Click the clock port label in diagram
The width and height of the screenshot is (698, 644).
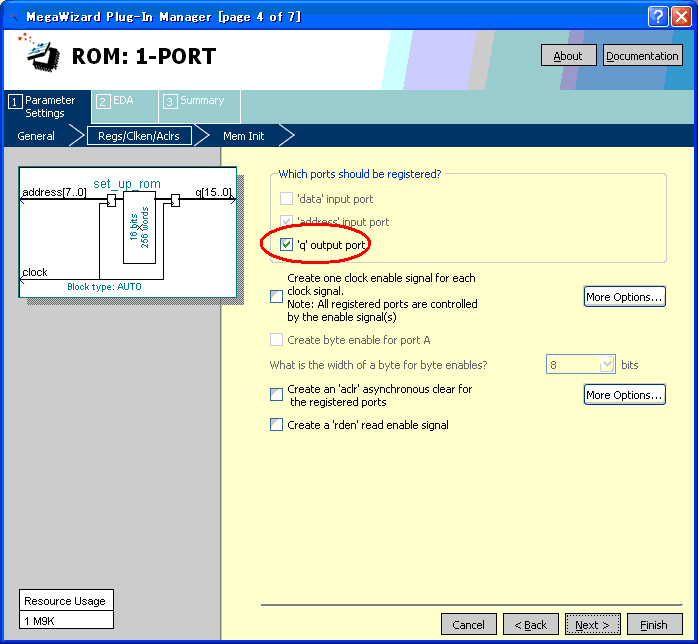point(35,272)
